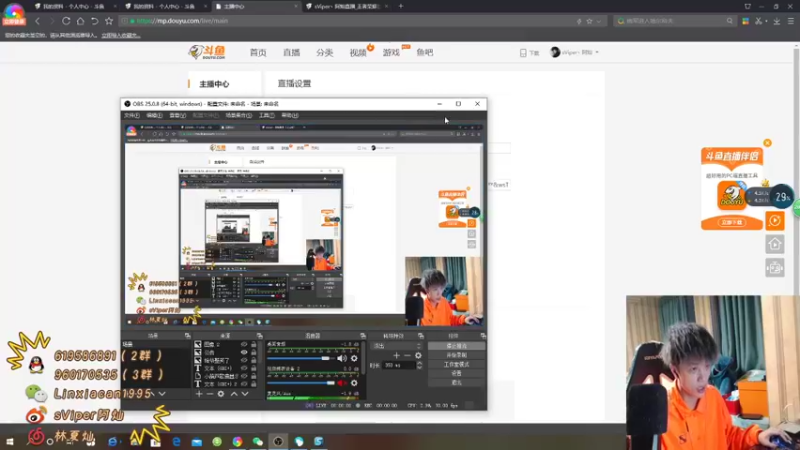Toggle visibility eye of third source row

pos(244,360)
